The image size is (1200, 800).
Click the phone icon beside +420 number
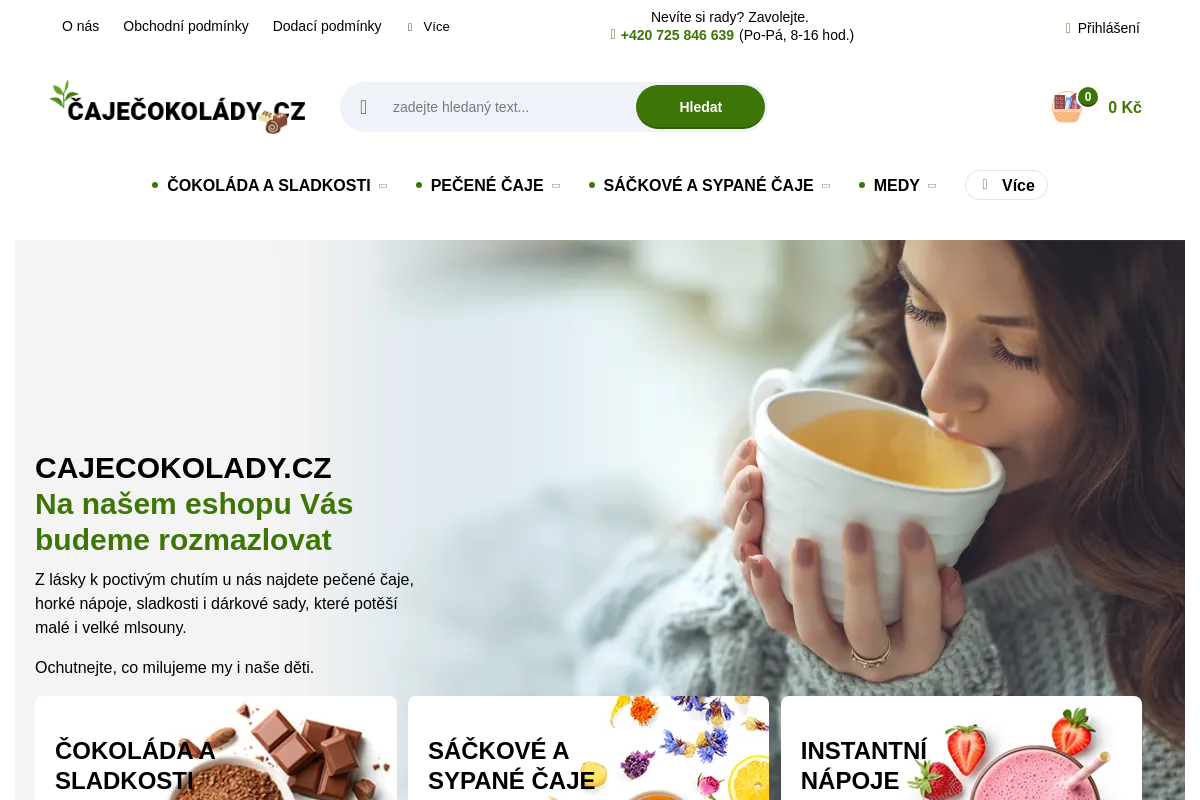(613, 35)
